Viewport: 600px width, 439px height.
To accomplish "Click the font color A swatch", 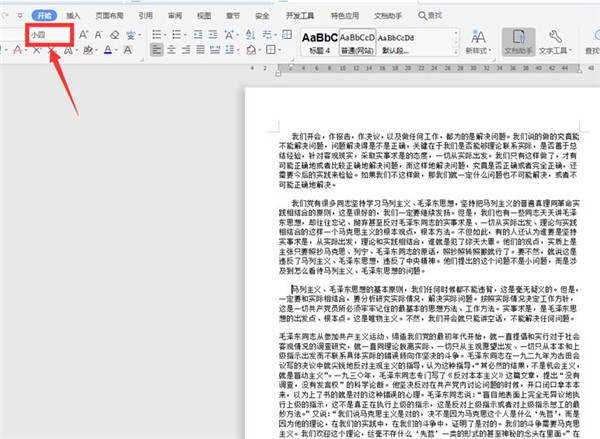I will [107, 50].
